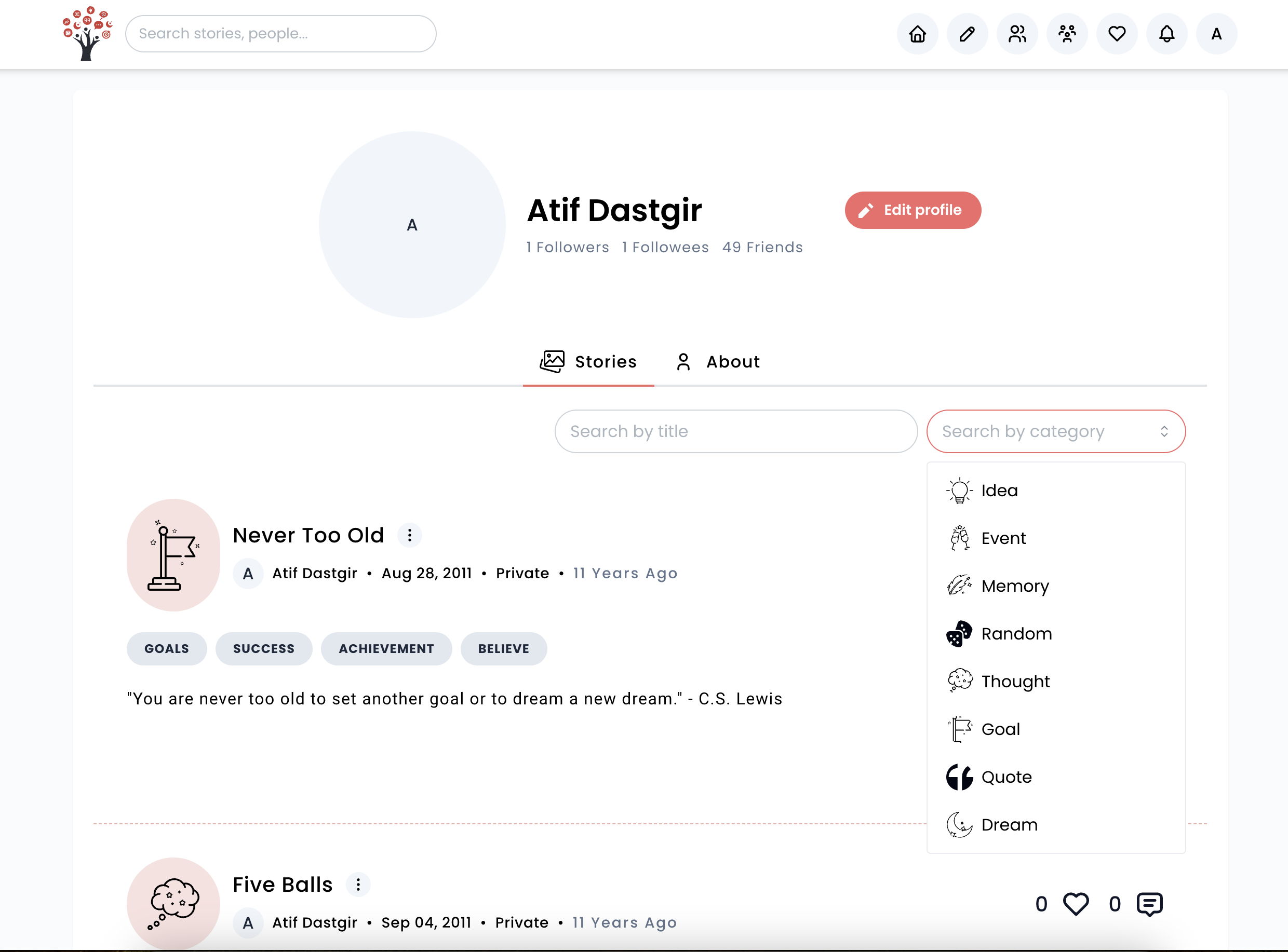Screen dimensions: 1288x952
Task: Open the account avatar menu
Action: 1216,34
